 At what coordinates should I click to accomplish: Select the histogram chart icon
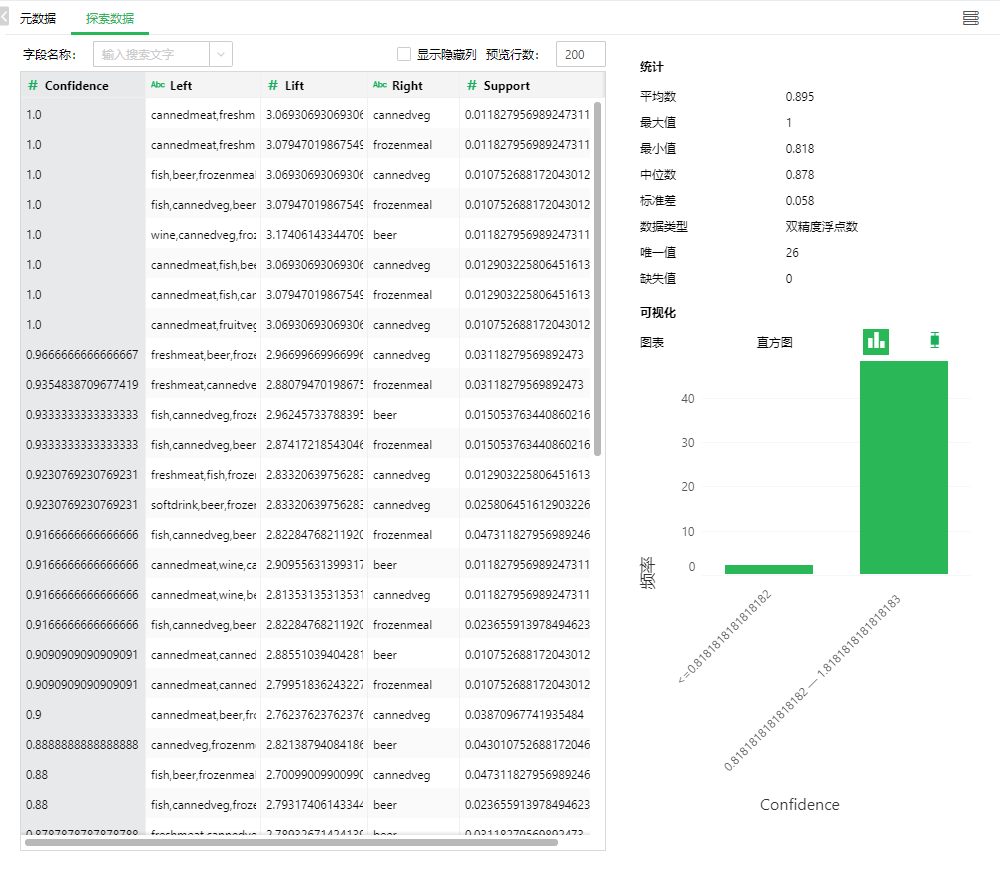point(876,341)
